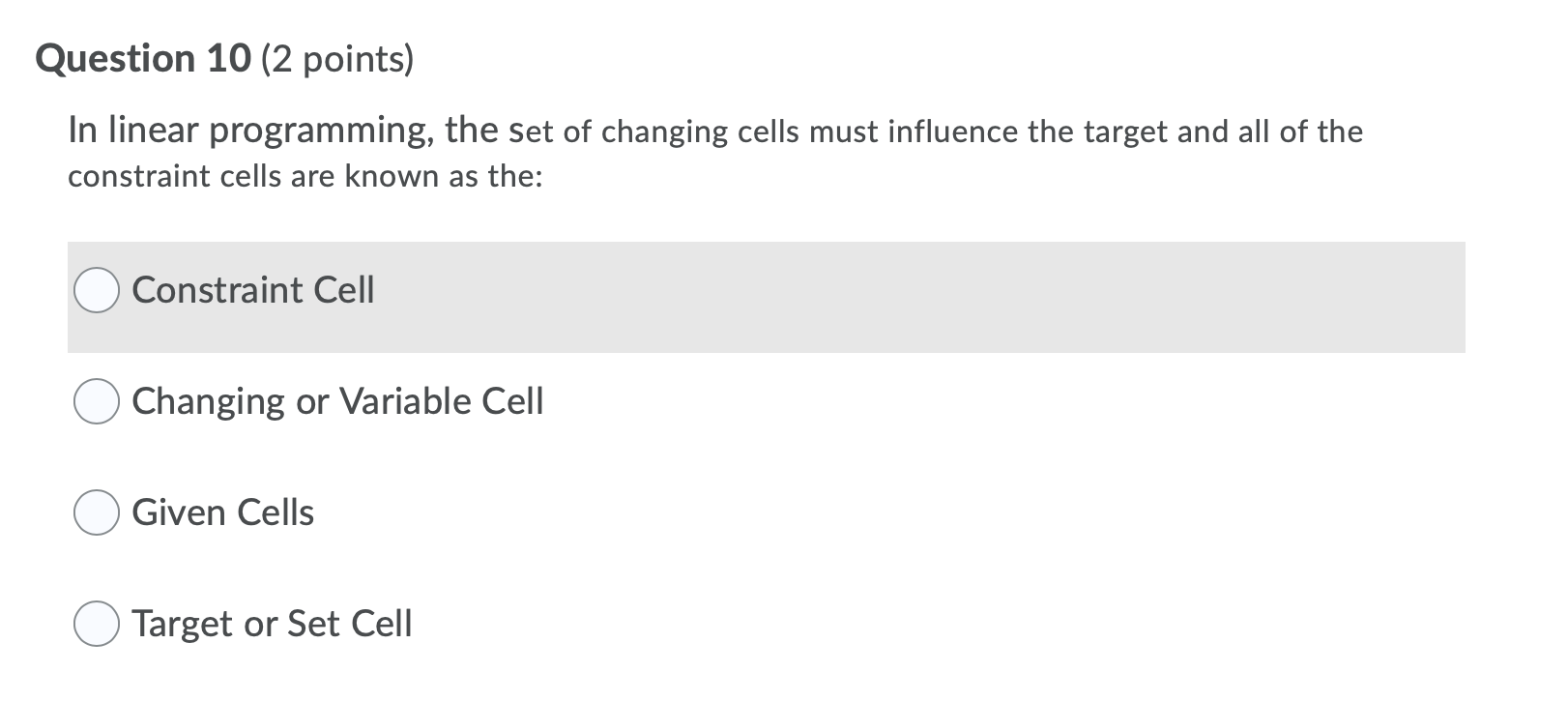
Task: Click the circle beside Target or Set Cell
Action: pyautogui.click(x=96, y=623)
